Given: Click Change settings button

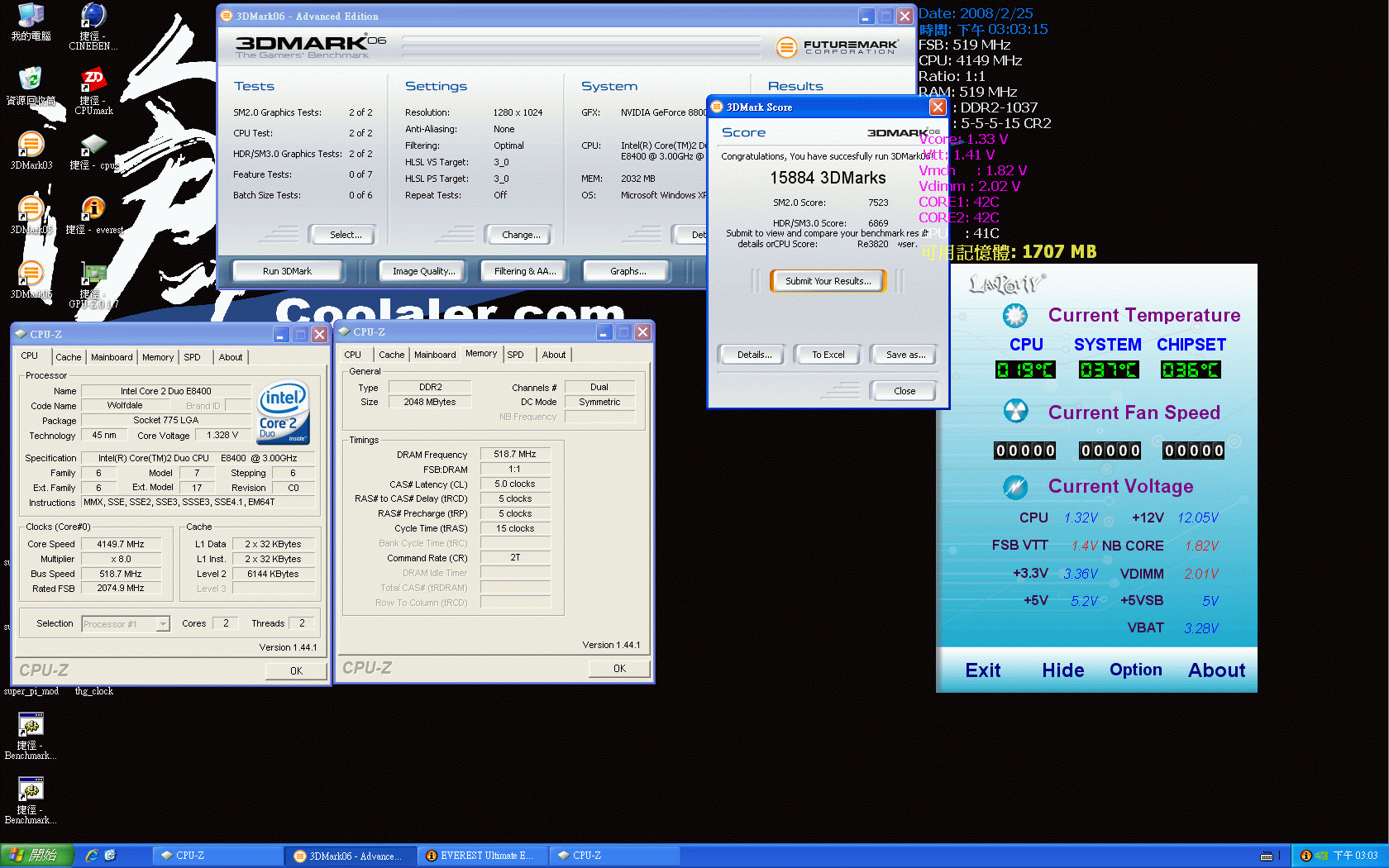Looking at the screenshot, I should point(521,235).
